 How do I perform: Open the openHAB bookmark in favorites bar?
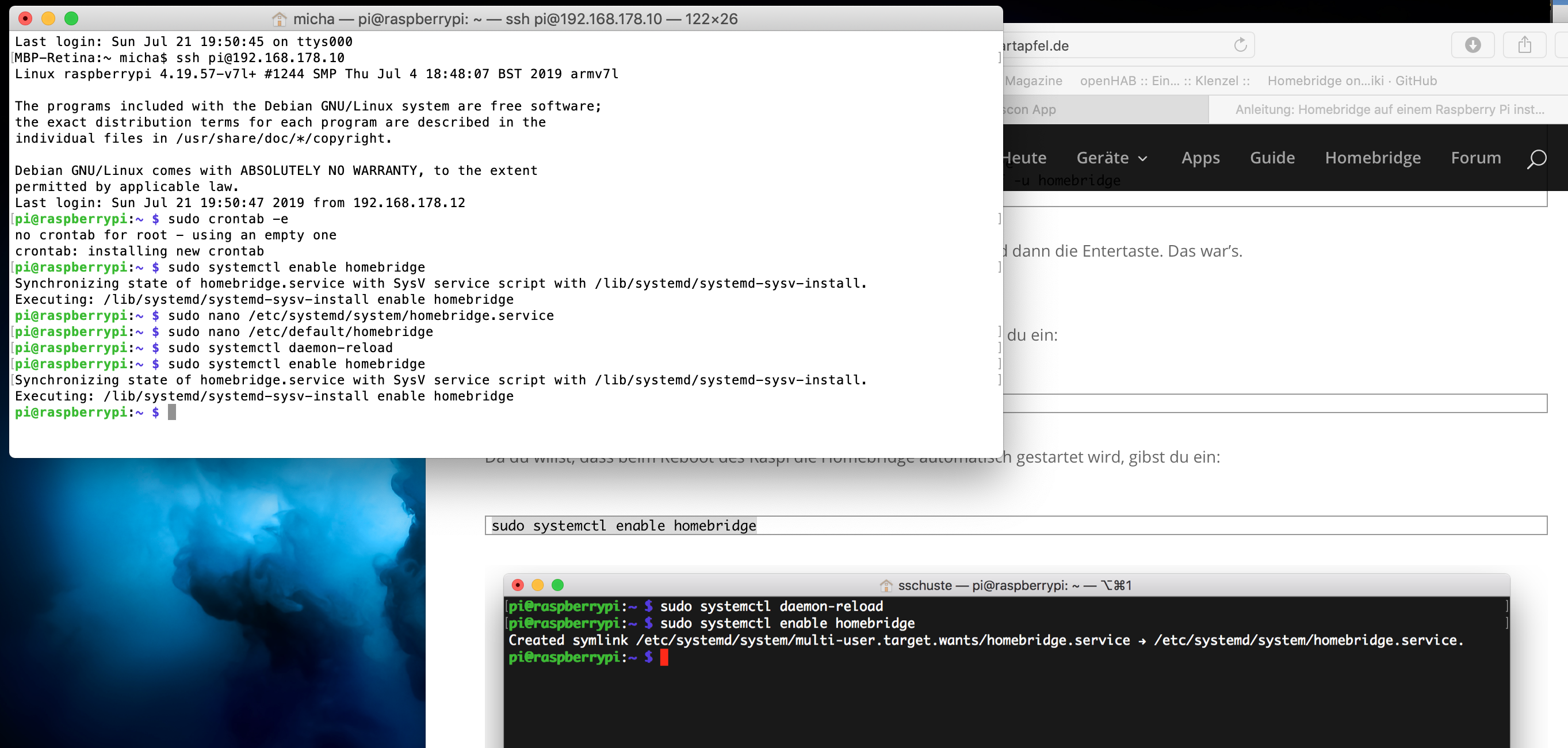tap(1164, 81)
